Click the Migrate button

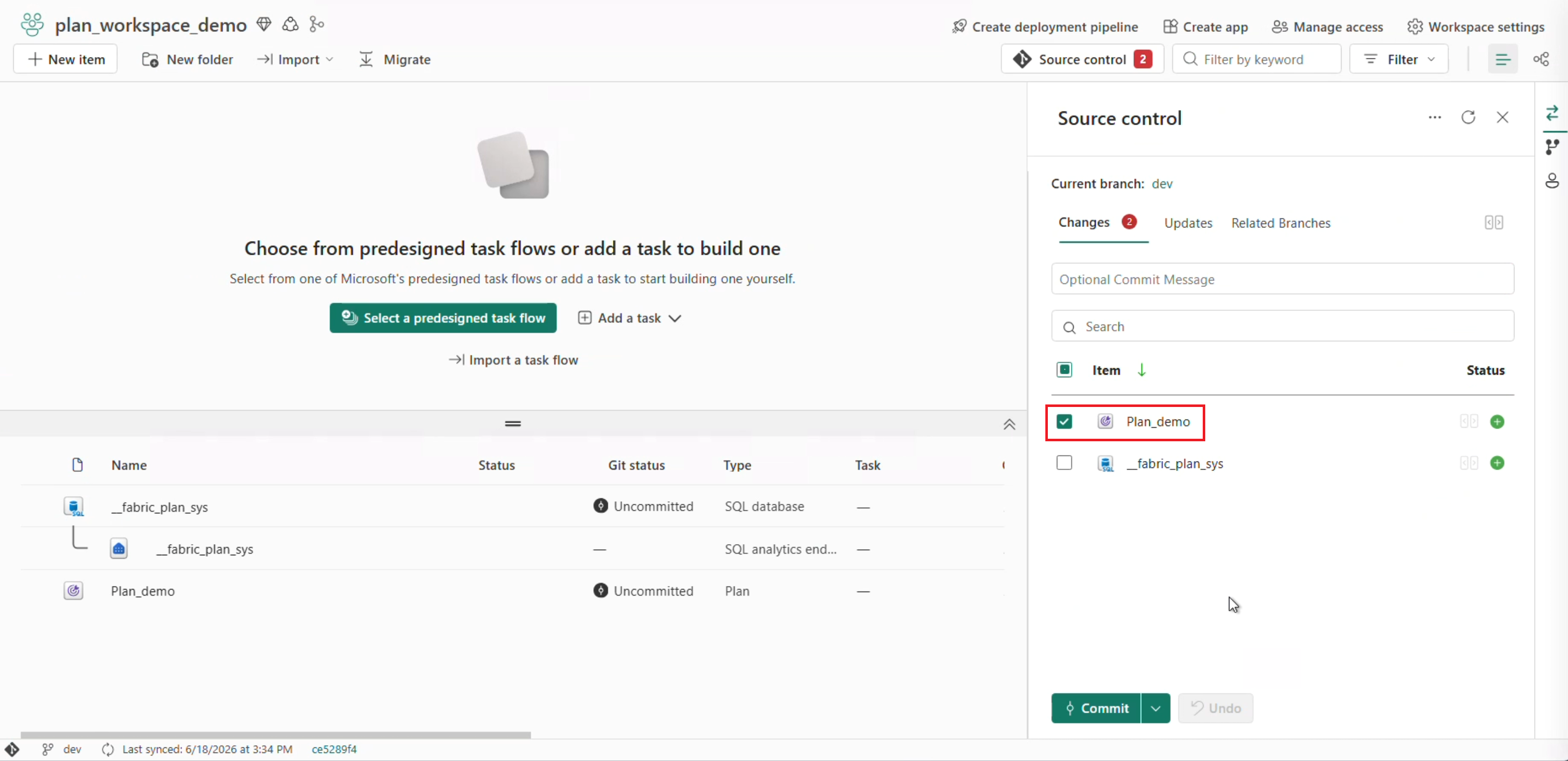point(395,59)
